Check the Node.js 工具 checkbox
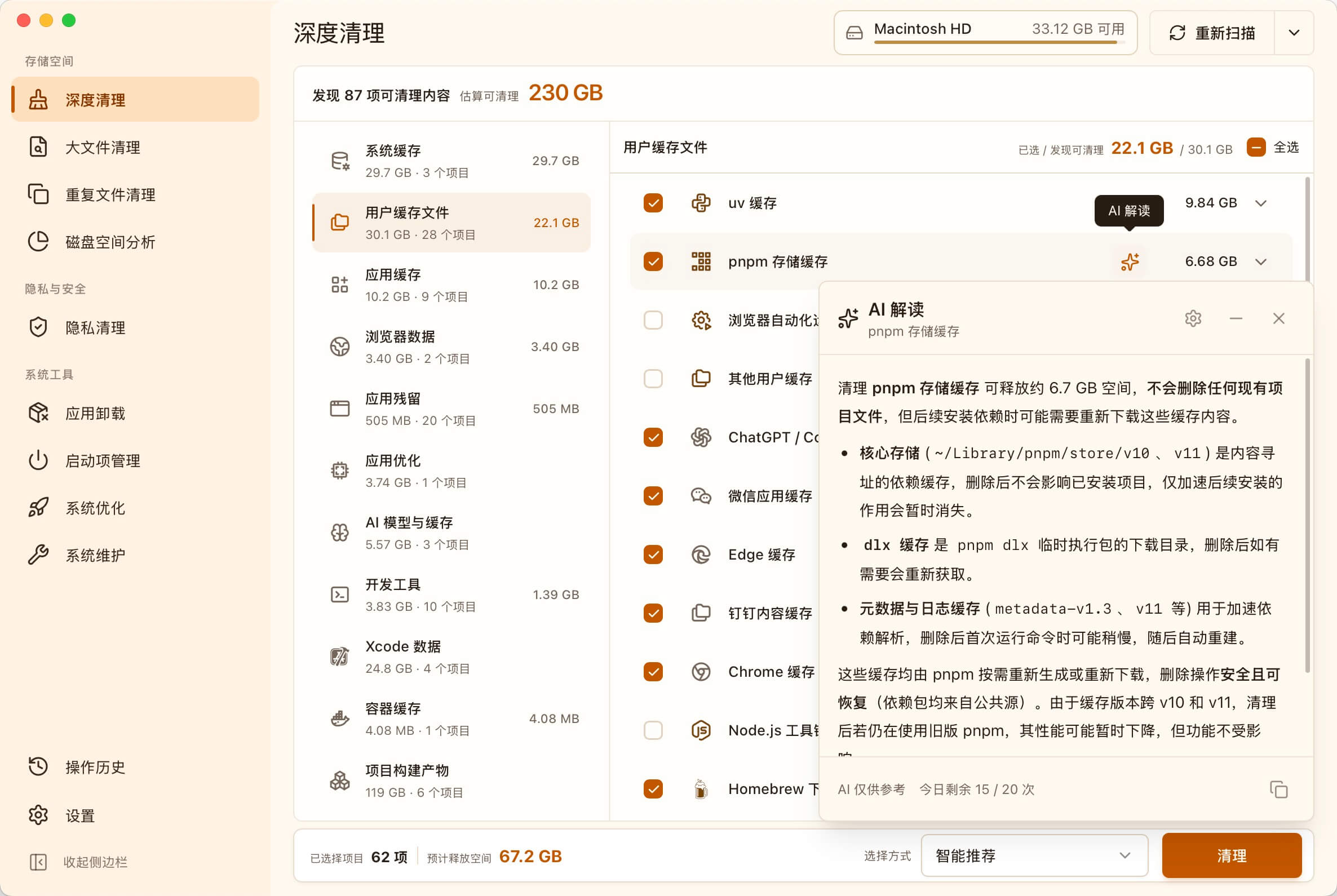Viewport: 1337px width, 896px height. click(653, 730)
